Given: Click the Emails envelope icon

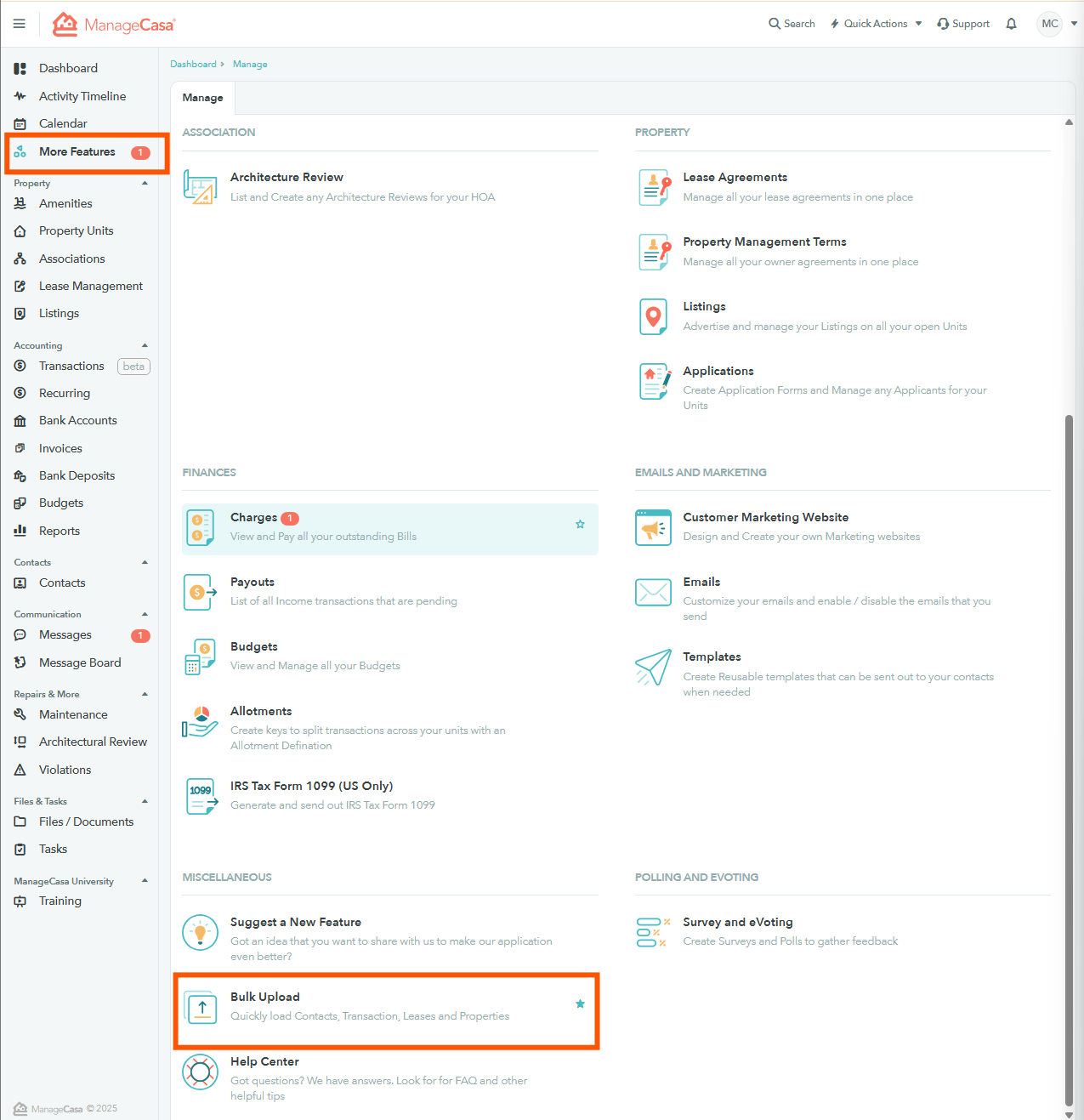Looking at the screenshot, I should click(x=654, y=592).
